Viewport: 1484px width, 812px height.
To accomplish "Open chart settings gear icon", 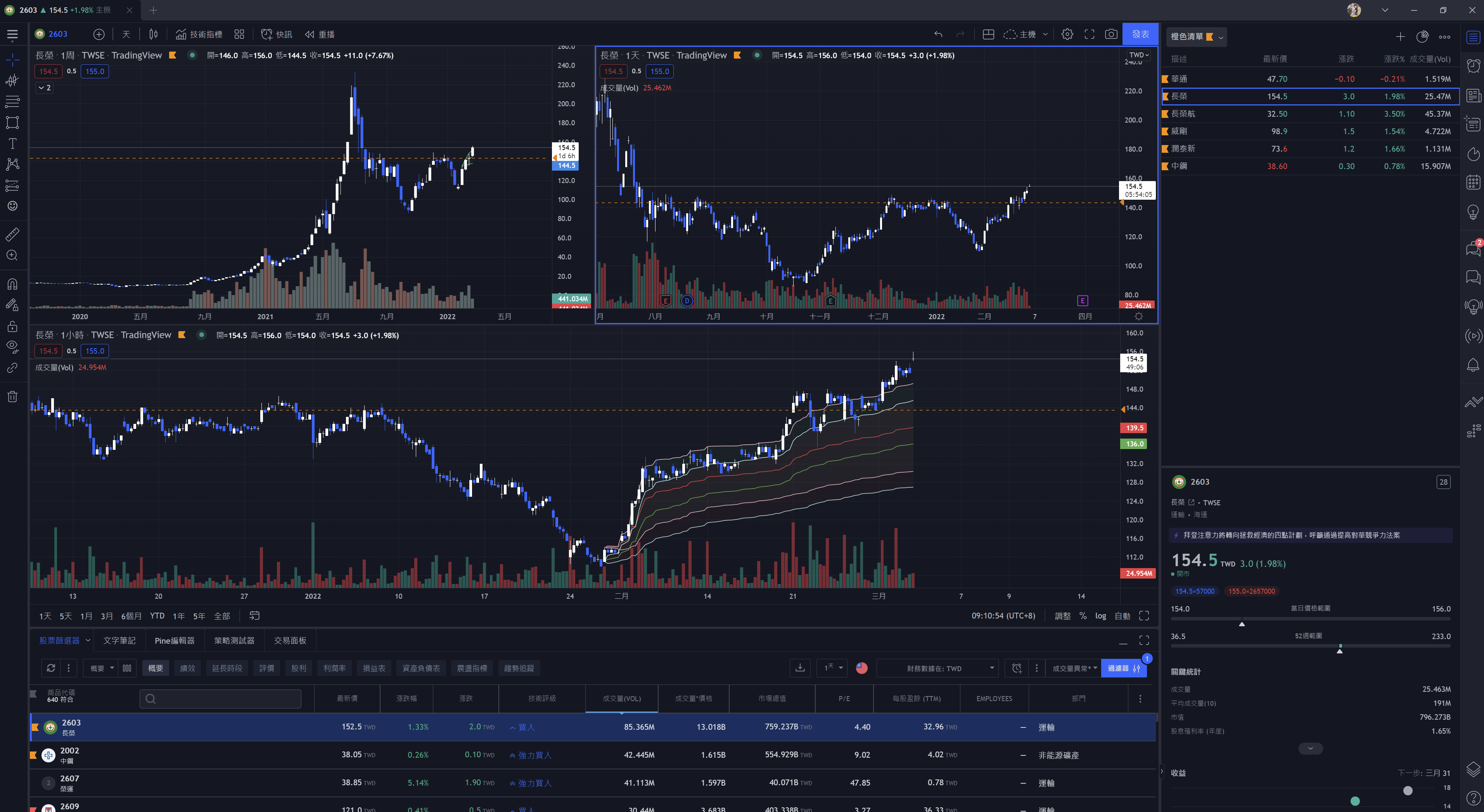I will click(1067, 34).
